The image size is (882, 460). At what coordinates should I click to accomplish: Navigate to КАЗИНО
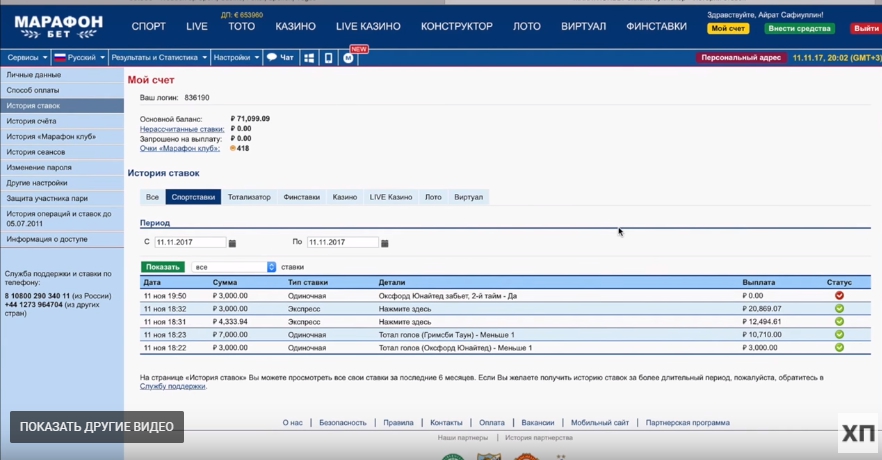pos(295,26)
